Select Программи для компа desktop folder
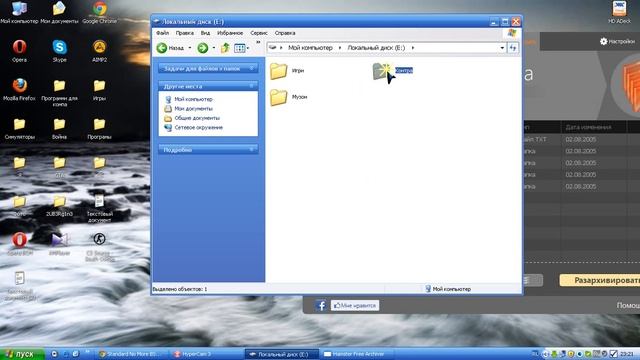 (59, 86)
